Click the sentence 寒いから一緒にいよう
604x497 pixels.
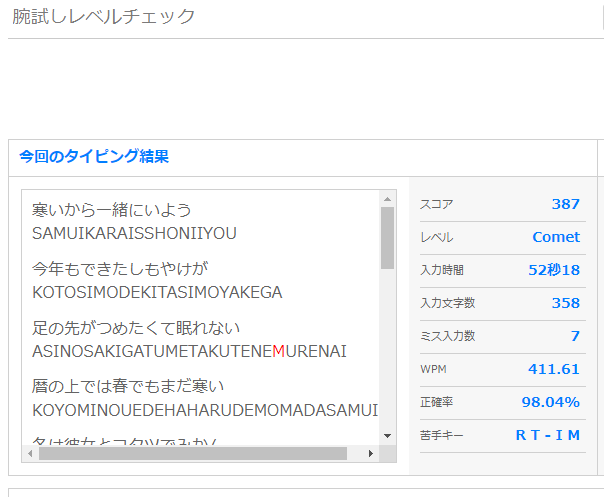click(111, 211)
